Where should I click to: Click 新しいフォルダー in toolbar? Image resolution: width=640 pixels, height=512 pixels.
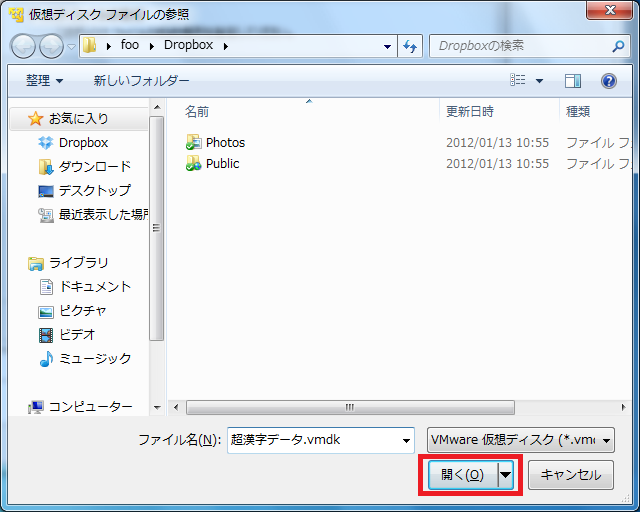click(141, 81)
